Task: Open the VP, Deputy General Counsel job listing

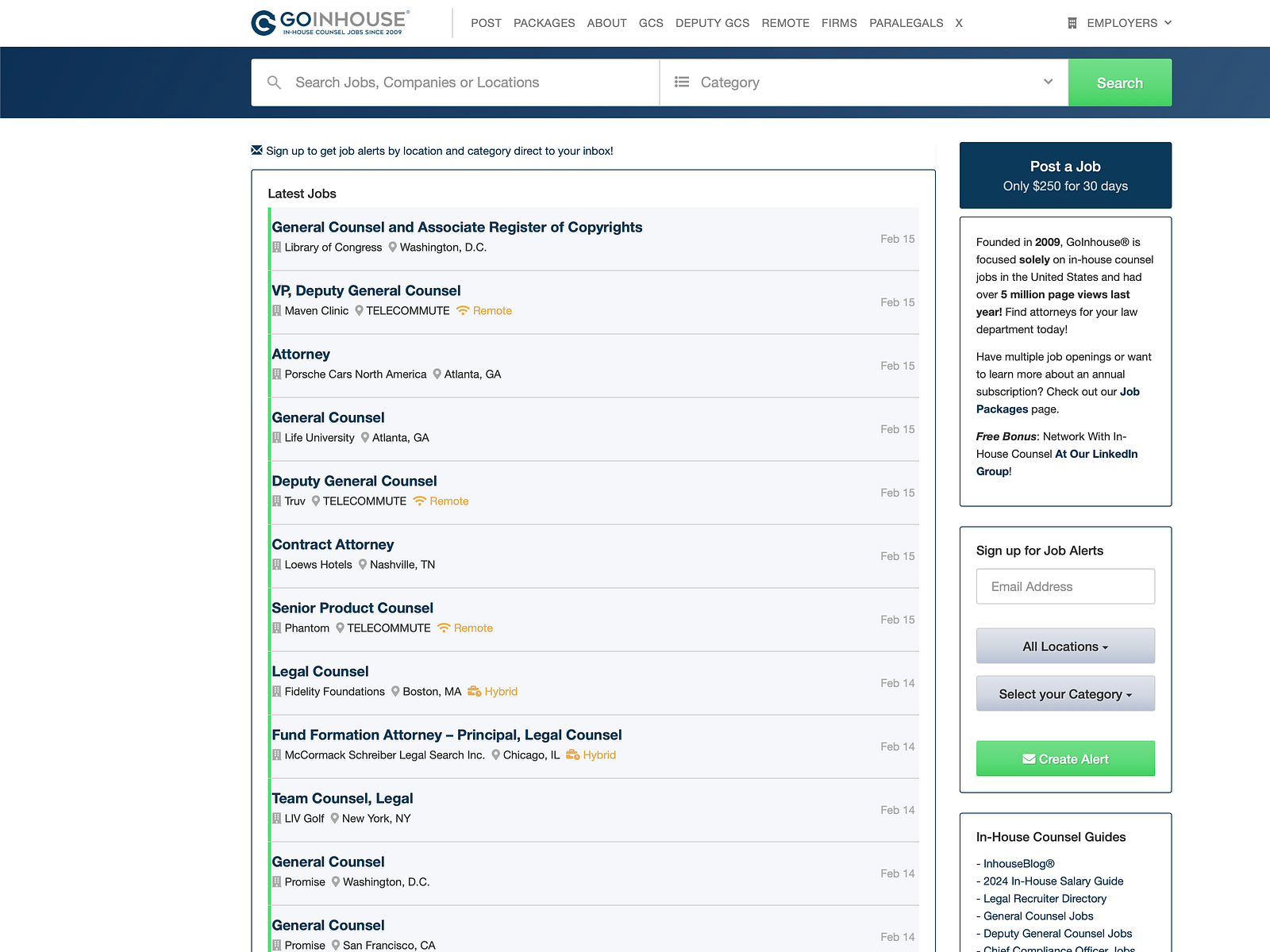Action: 366,290
